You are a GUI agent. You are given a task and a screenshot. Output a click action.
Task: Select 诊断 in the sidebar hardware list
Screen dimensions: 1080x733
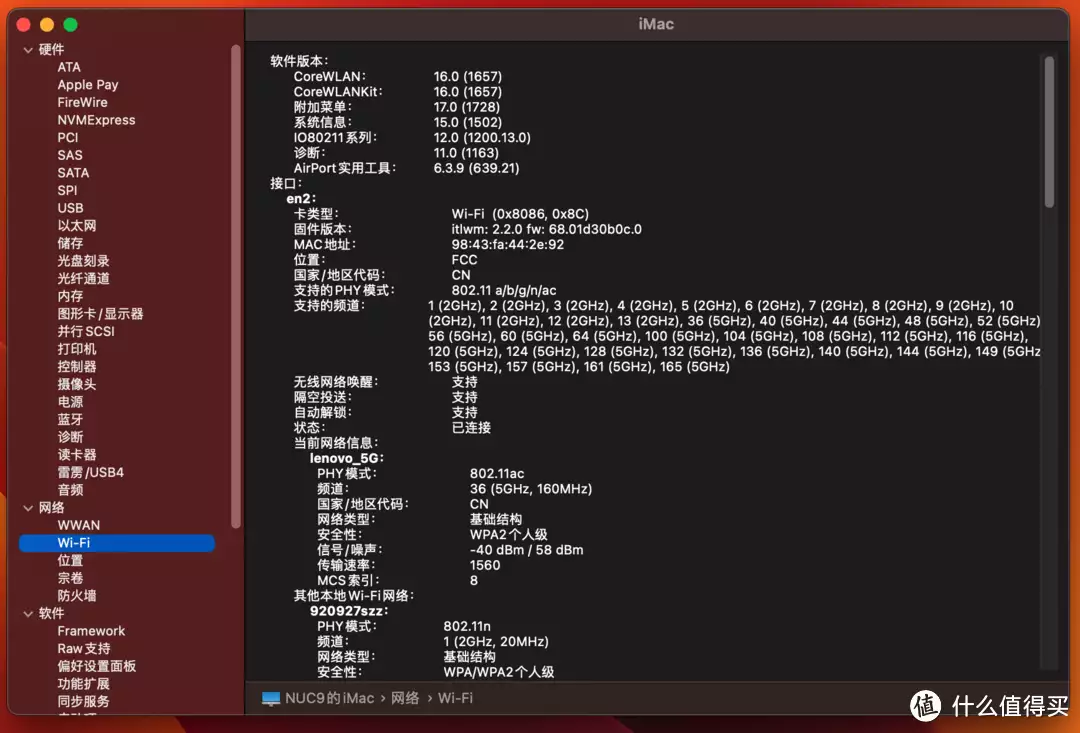click(x=70, y=437)
